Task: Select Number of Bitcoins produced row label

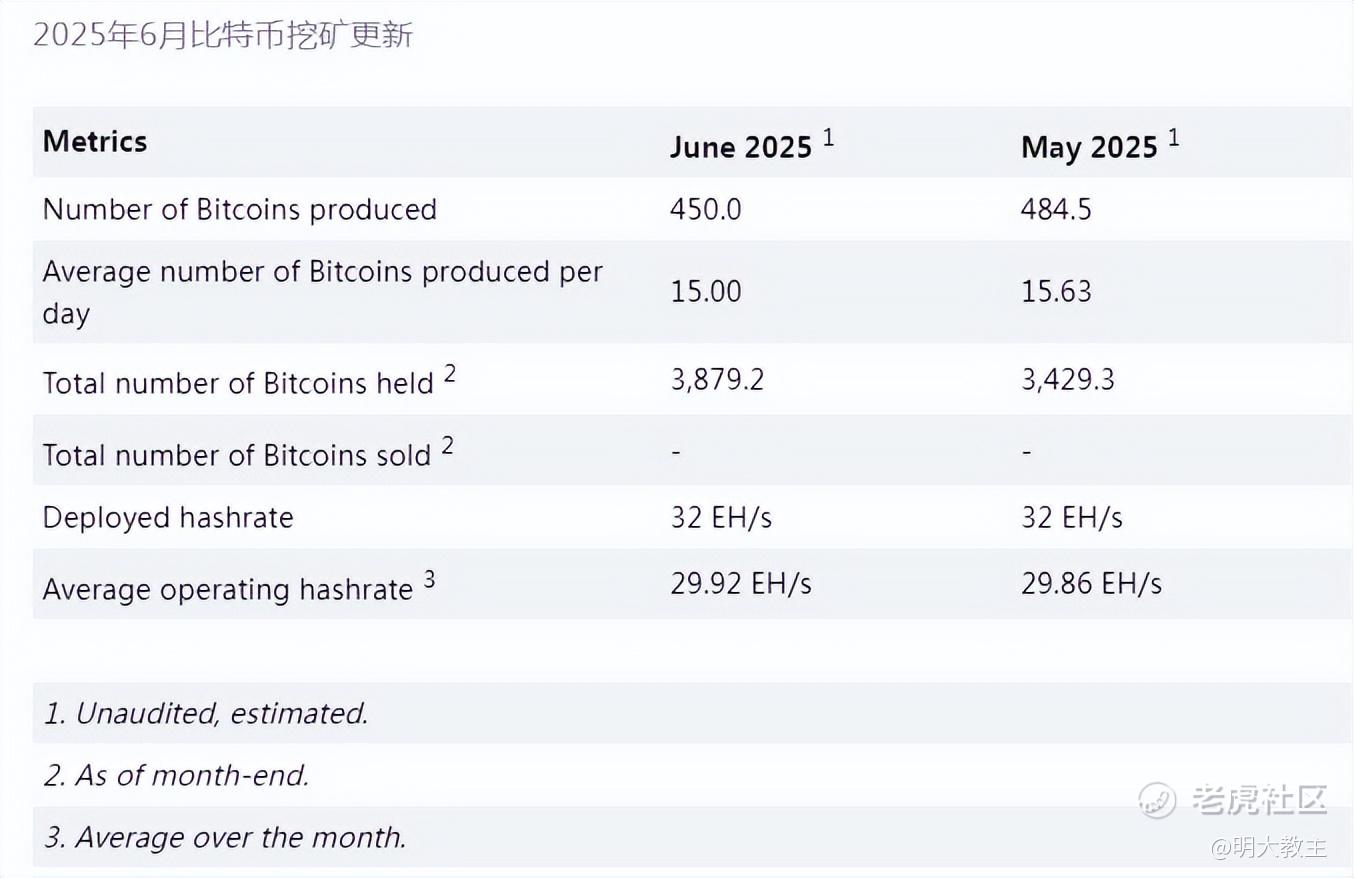Action: coord(240,209)
